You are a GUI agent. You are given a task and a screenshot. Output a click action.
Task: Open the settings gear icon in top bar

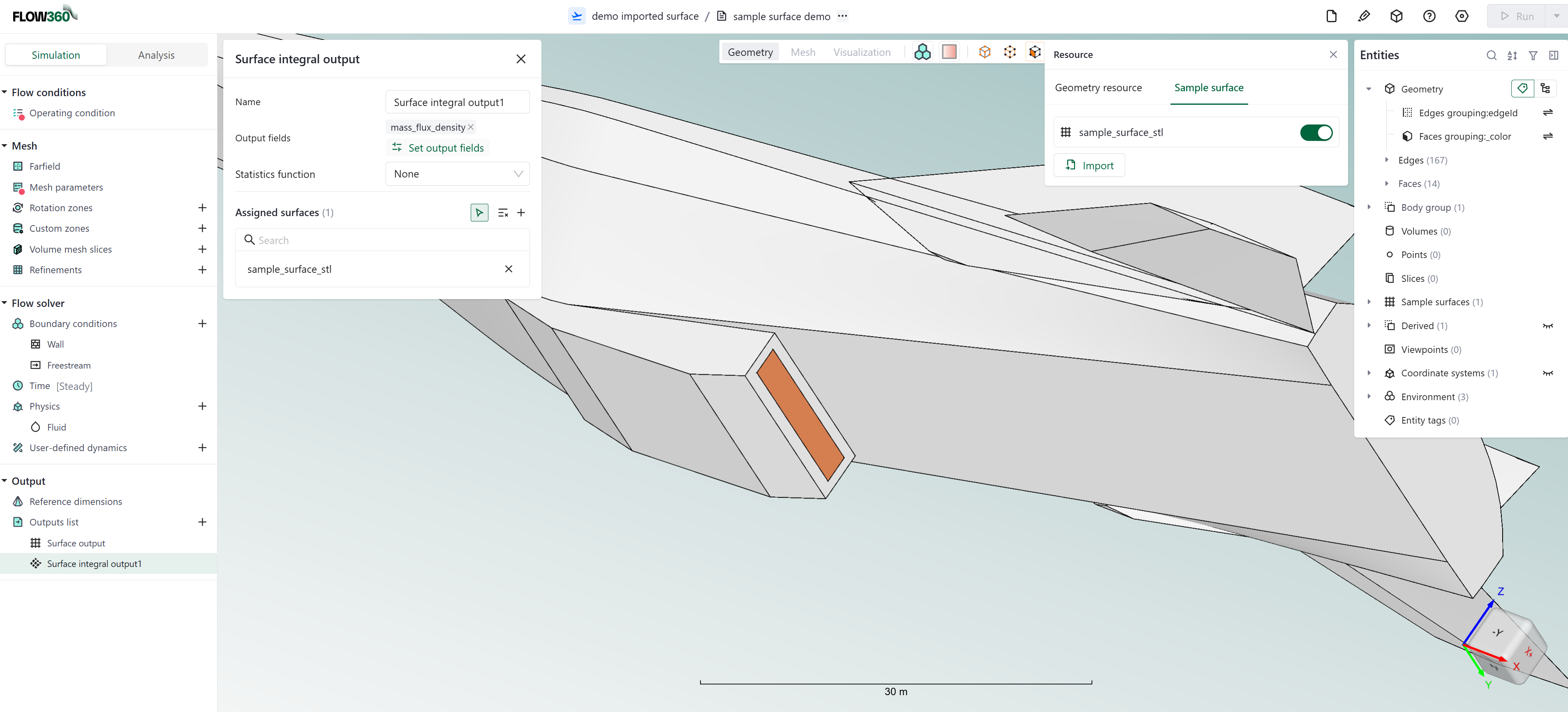tap(1462, 16)
